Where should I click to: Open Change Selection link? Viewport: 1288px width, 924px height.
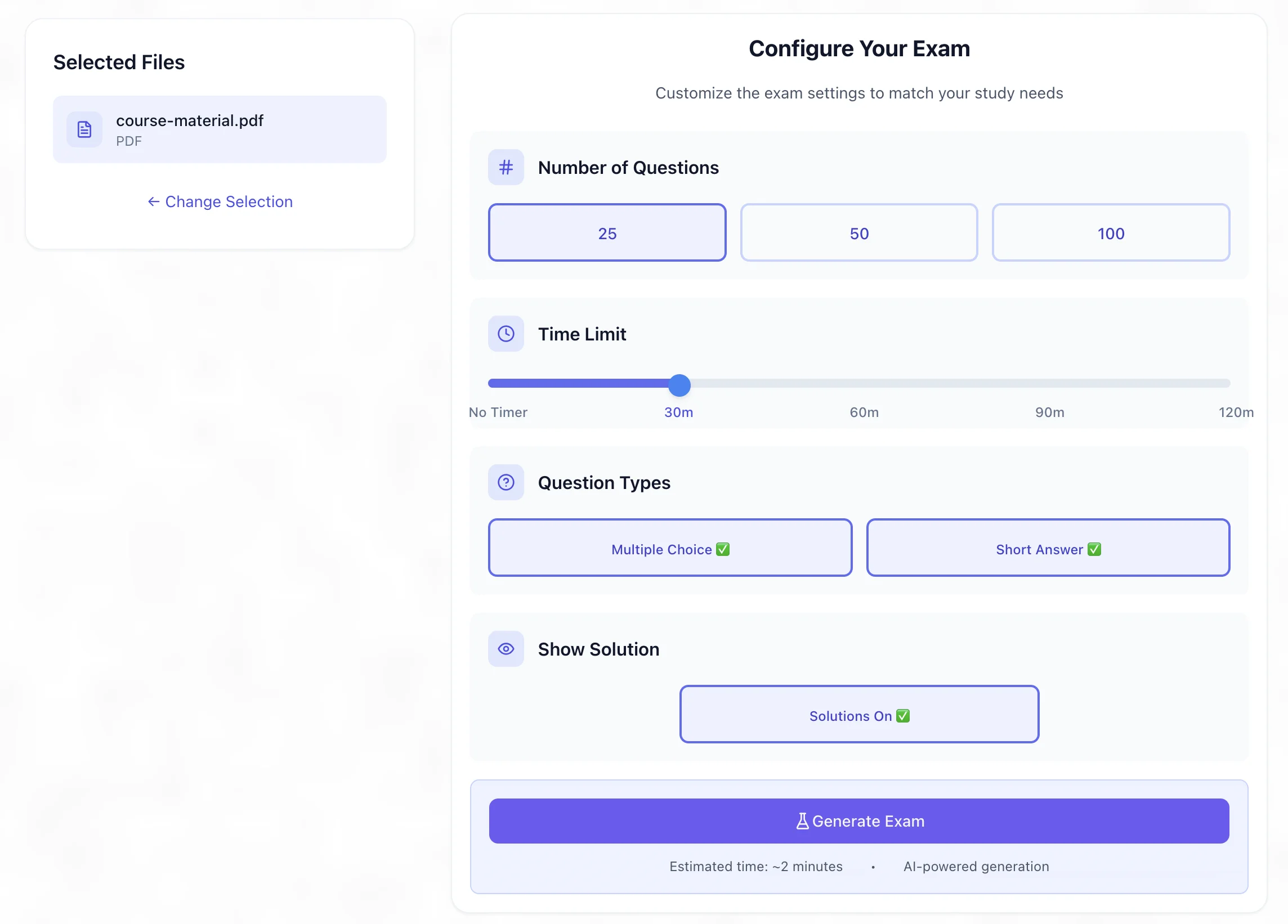(x=229, y=201)
